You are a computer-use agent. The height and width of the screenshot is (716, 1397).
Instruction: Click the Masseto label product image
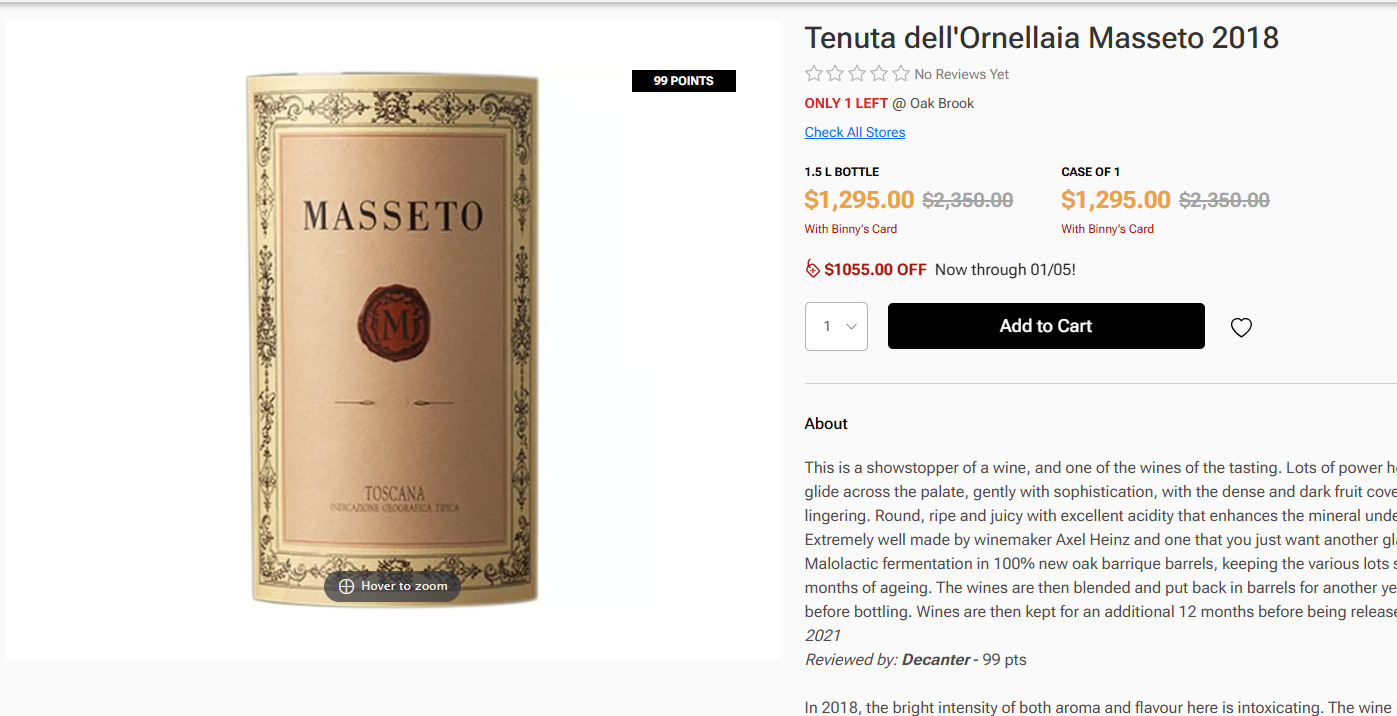click(x=392, y=340)
